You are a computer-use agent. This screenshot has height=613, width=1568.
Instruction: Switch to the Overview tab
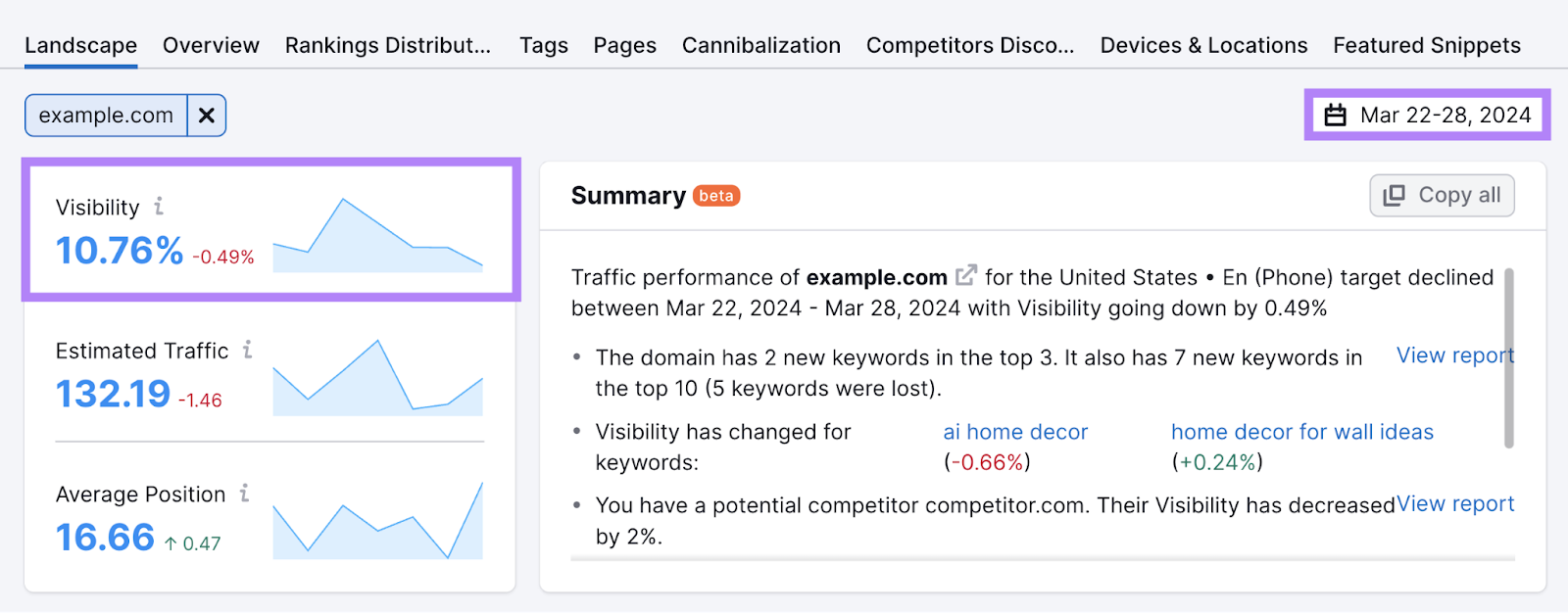[x=211, y=44]
